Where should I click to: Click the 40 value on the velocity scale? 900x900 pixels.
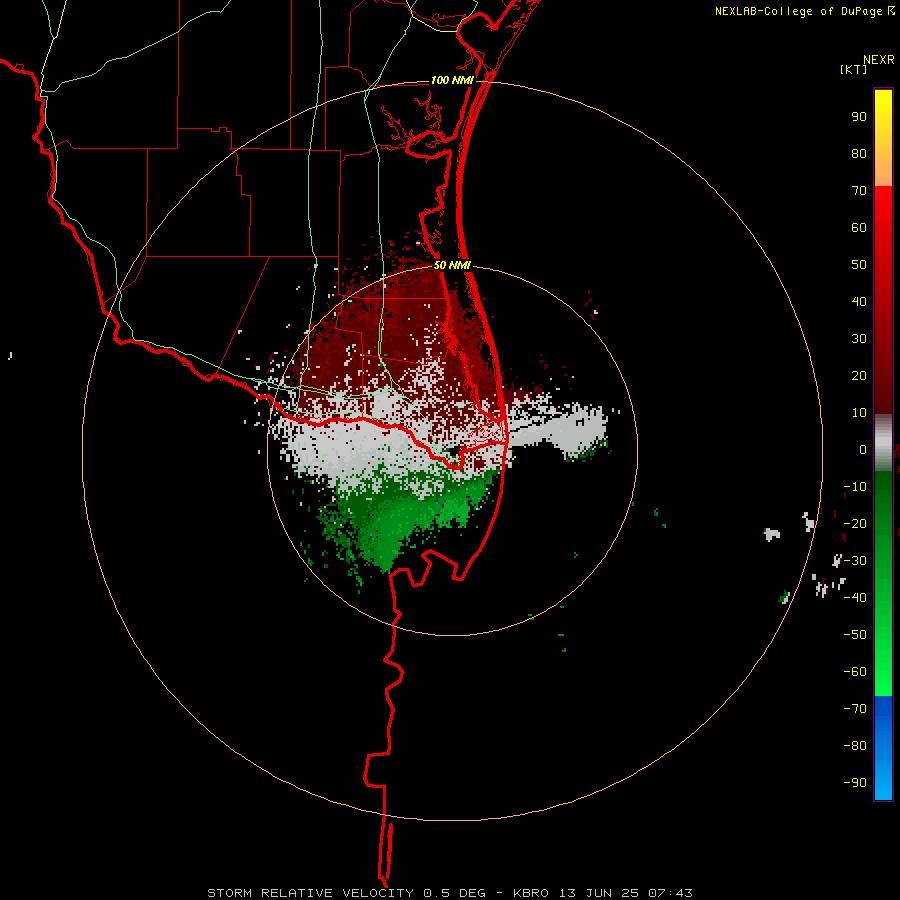pyautogui.click(x=859, y=302)
